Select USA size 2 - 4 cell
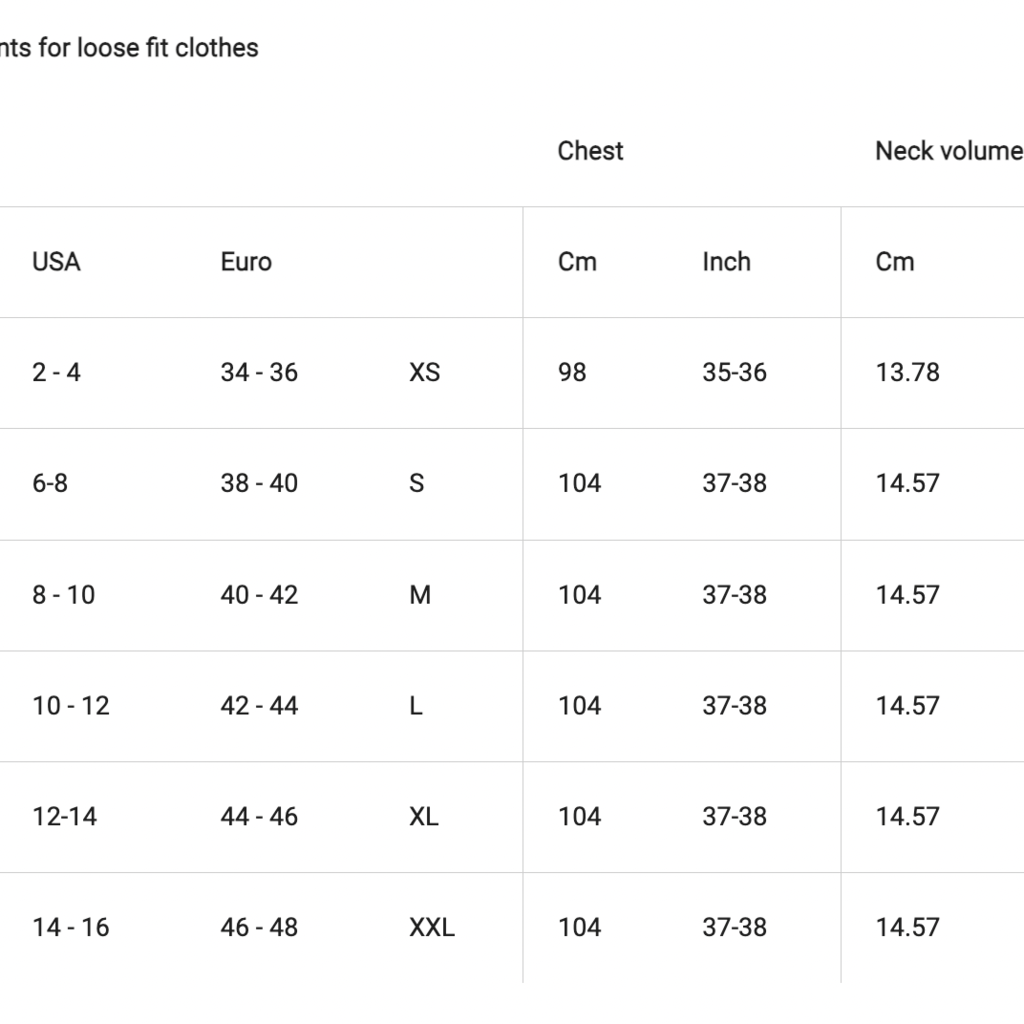Viewport: 1024px width, 1024px height. tap(56, 373)
